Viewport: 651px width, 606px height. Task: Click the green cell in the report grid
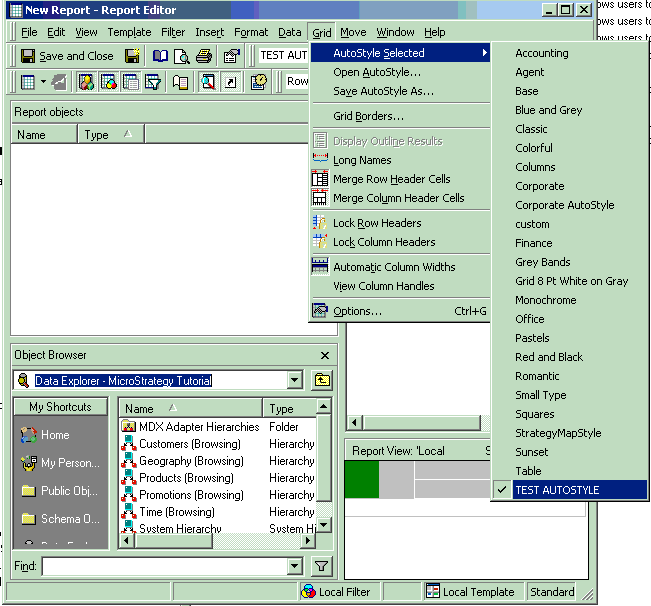362,479
